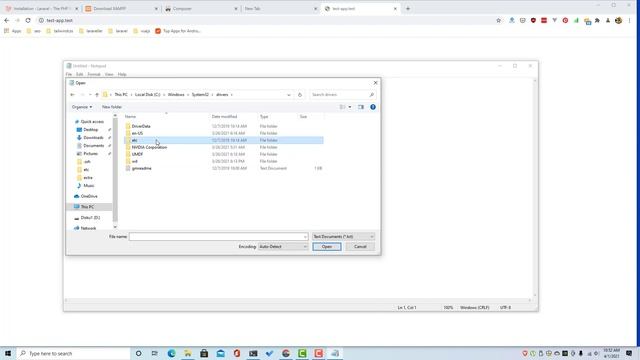Select the DriverData folder
The height and width of the screenshot is (360, 640).
point(141,127)
